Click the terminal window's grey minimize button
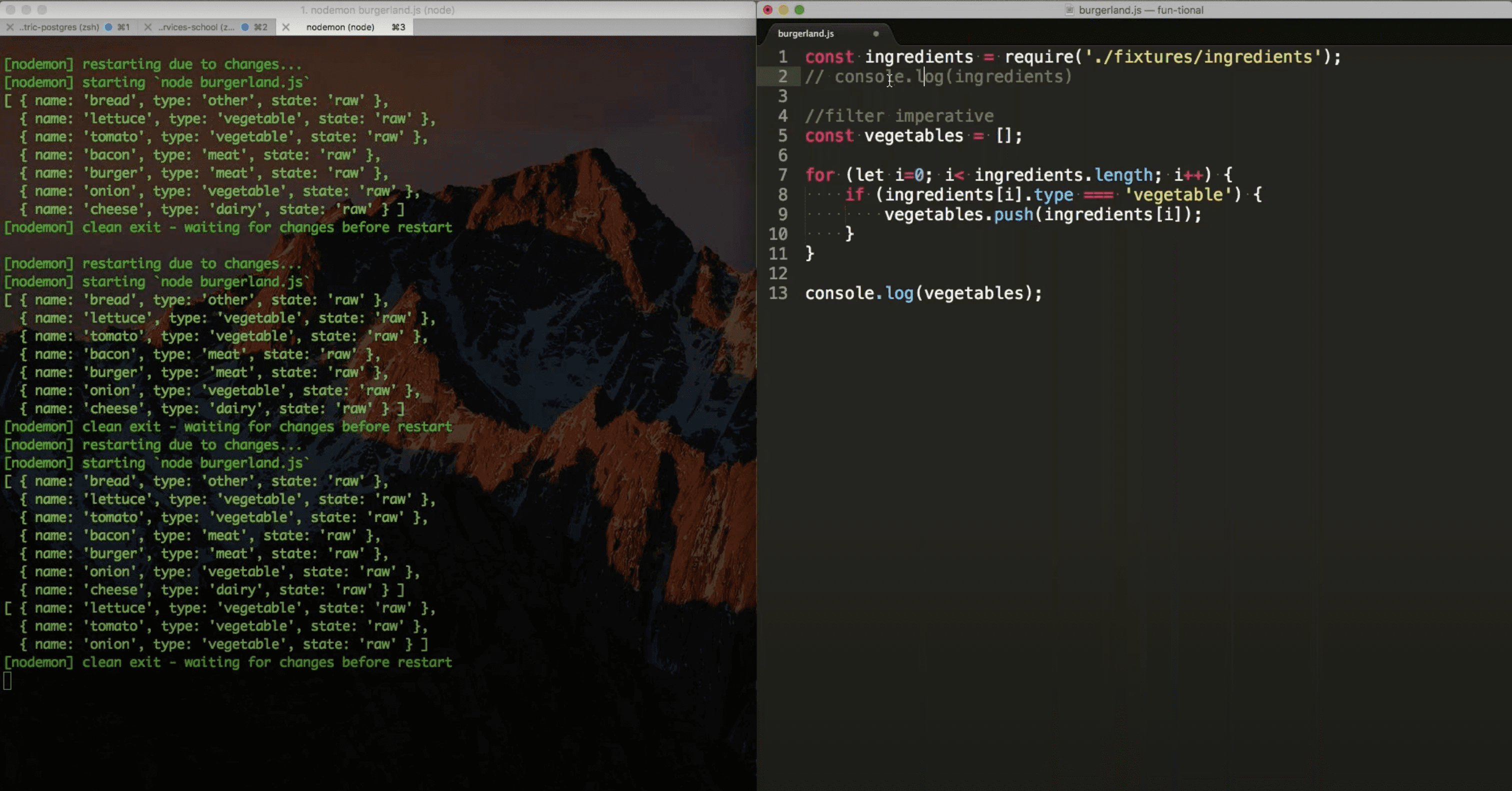The image size is (1512, 791). [26, 10]
